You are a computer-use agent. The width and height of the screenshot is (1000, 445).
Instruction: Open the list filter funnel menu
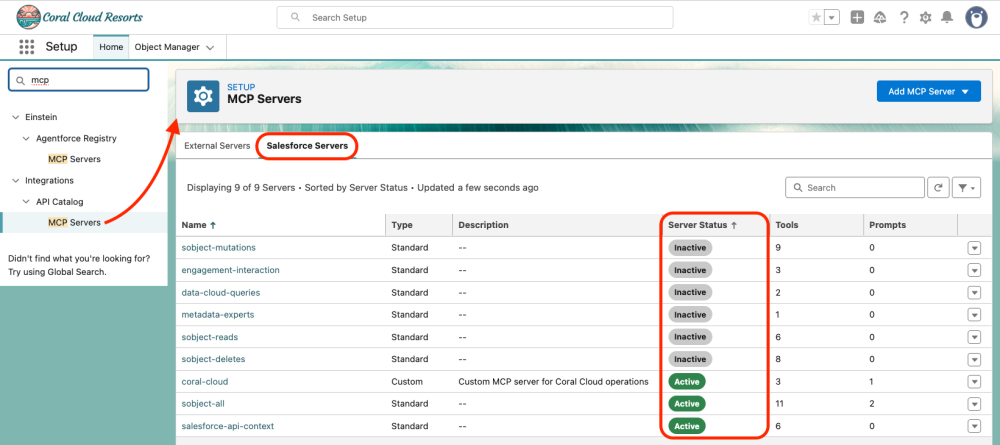pos(966,188)
